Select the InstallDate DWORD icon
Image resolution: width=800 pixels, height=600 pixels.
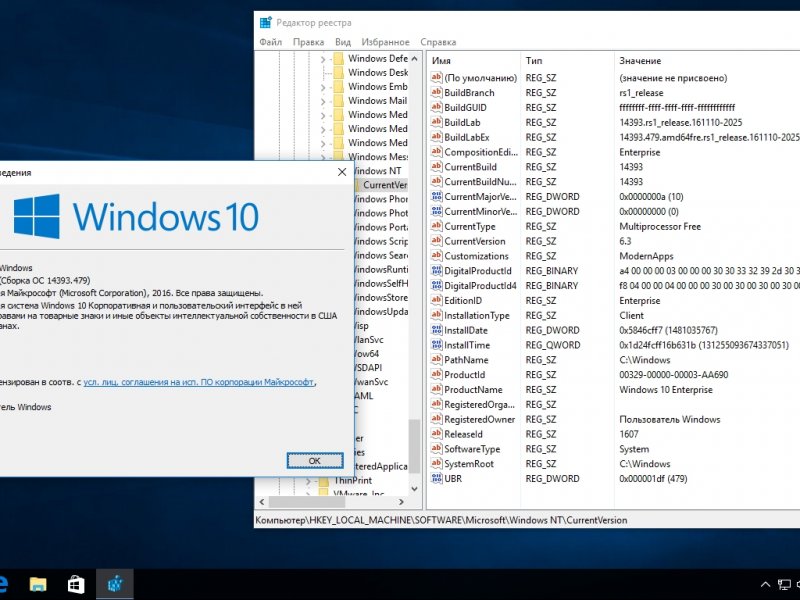pyautogui.click(x=436, y=330)
